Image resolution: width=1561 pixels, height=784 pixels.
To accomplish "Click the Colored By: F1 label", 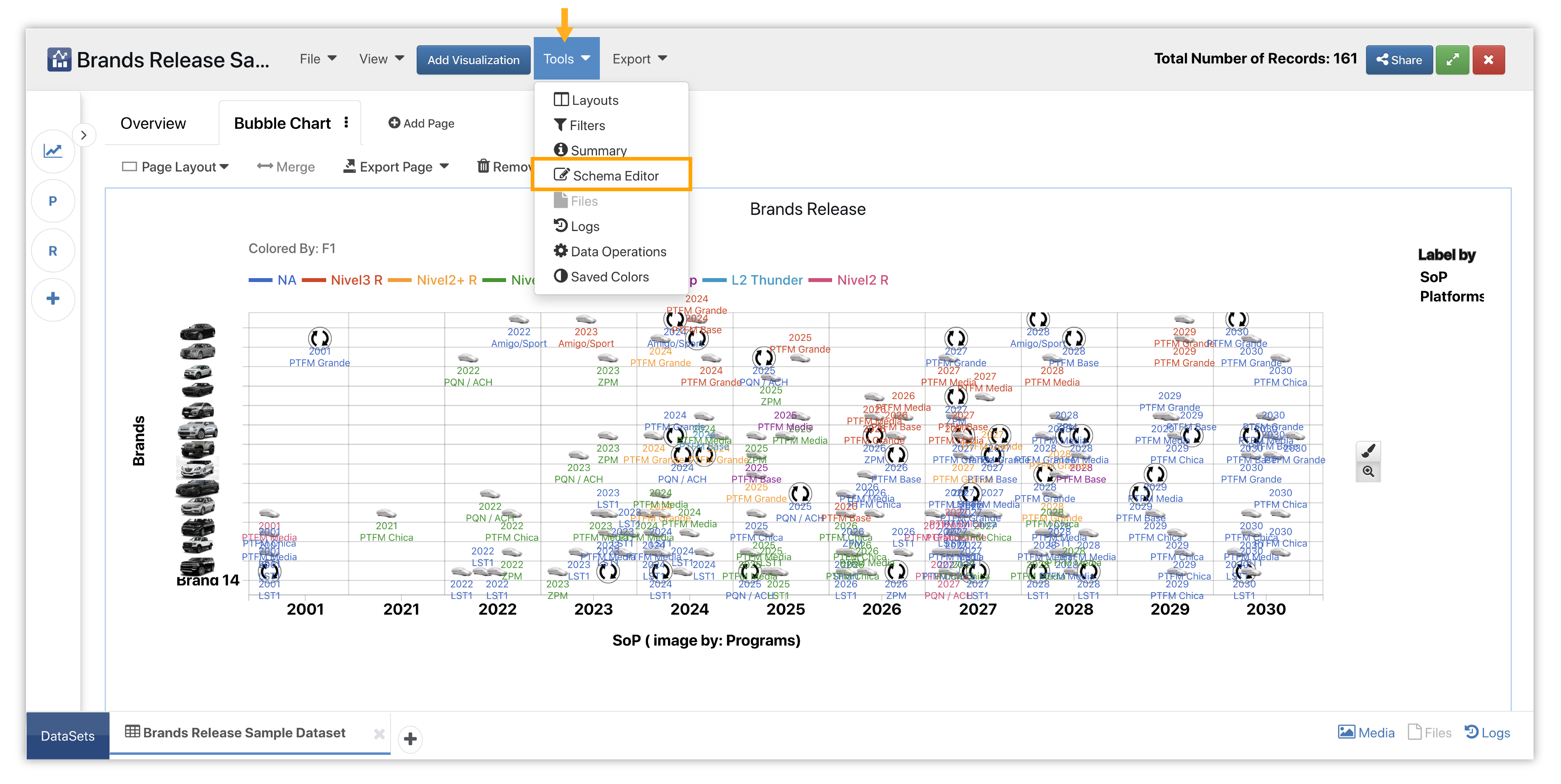I will [x=292, y=248].
